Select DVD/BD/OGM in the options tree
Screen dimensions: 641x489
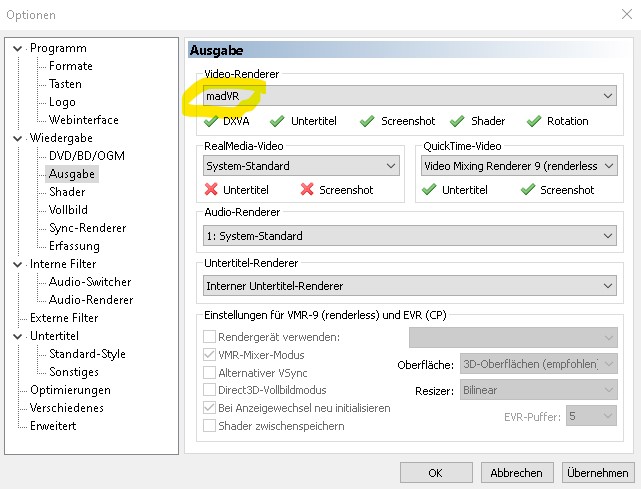coord(87,156)
